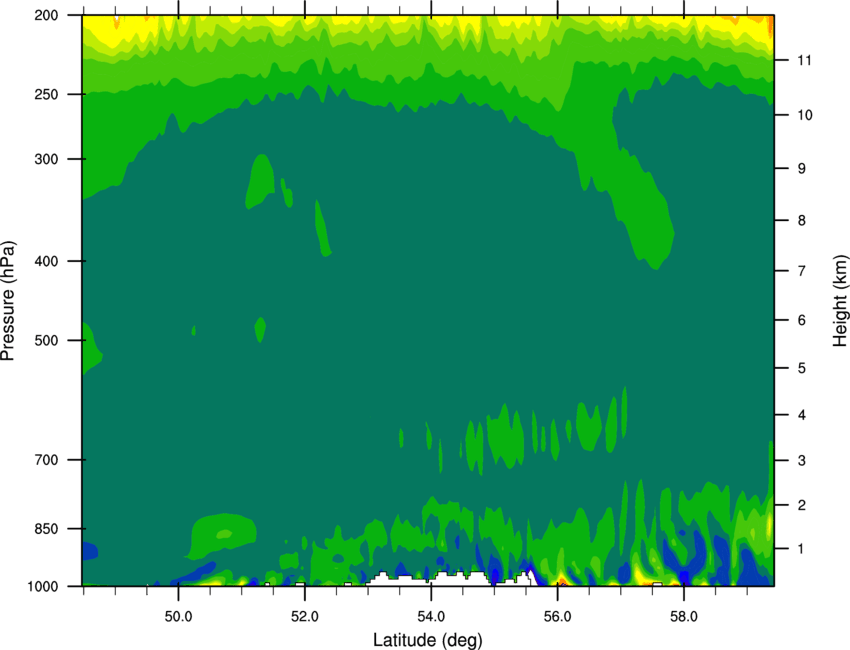Click the 1 km height tick label
Viewport: 850px width, 650px height.
(802, 549)
